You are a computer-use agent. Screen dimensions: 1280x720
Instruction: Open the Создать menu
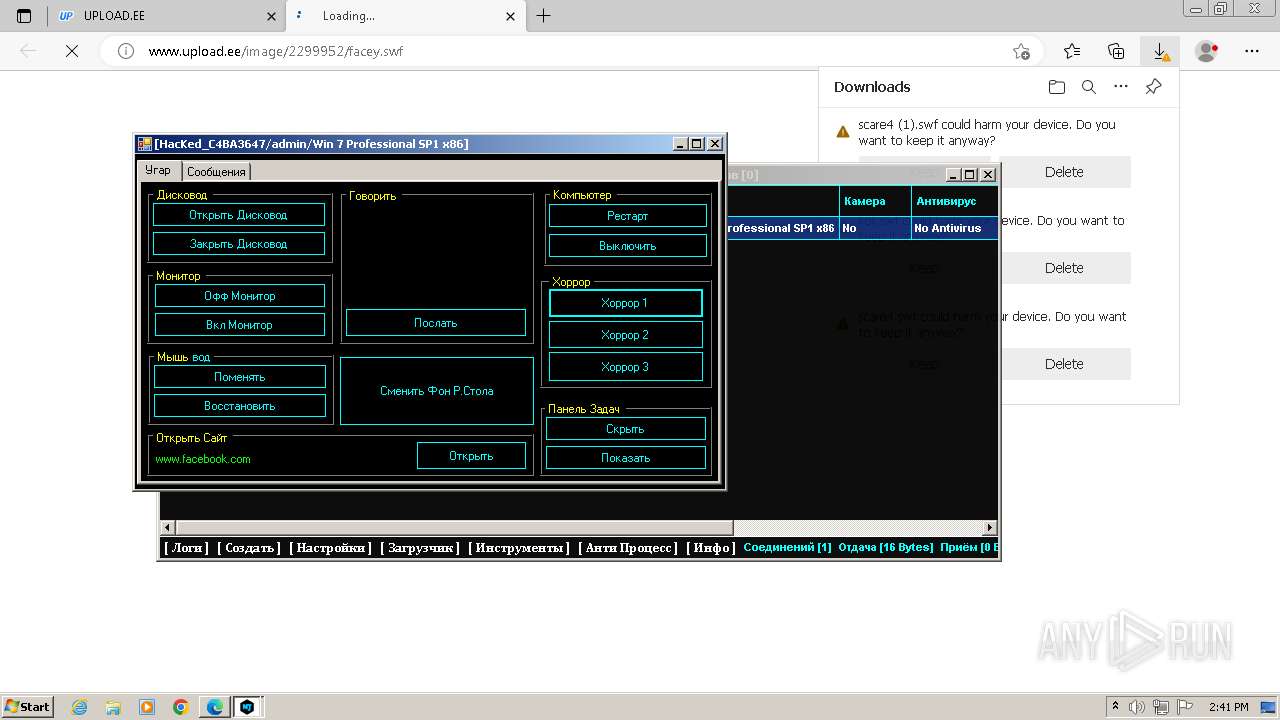(249, 548)
